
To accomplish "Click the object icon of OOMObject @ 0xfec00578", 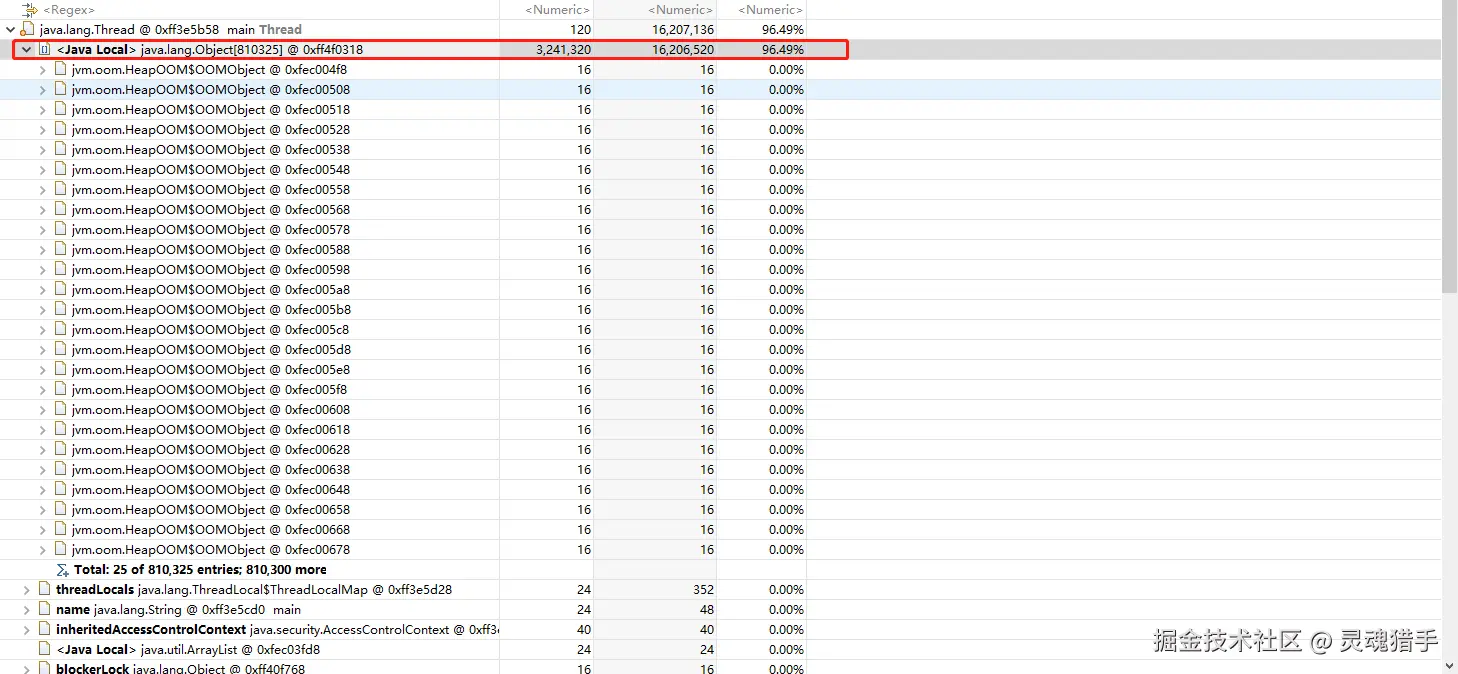I will point(60,230).
